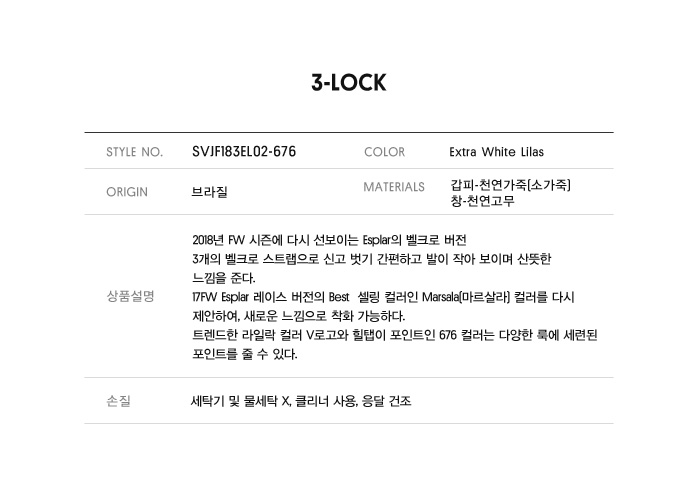Select the style number SVJF183EL02-676
This screenshot has width=699, height=489.
tap(243, 152)
